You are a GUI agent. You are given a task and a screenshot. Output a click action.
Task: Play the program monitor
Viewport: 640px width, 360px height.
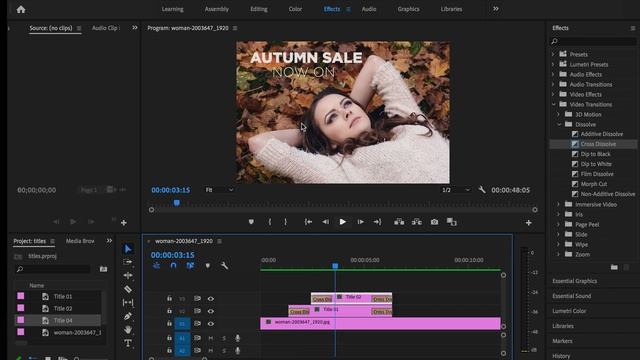tap(343, 222)
